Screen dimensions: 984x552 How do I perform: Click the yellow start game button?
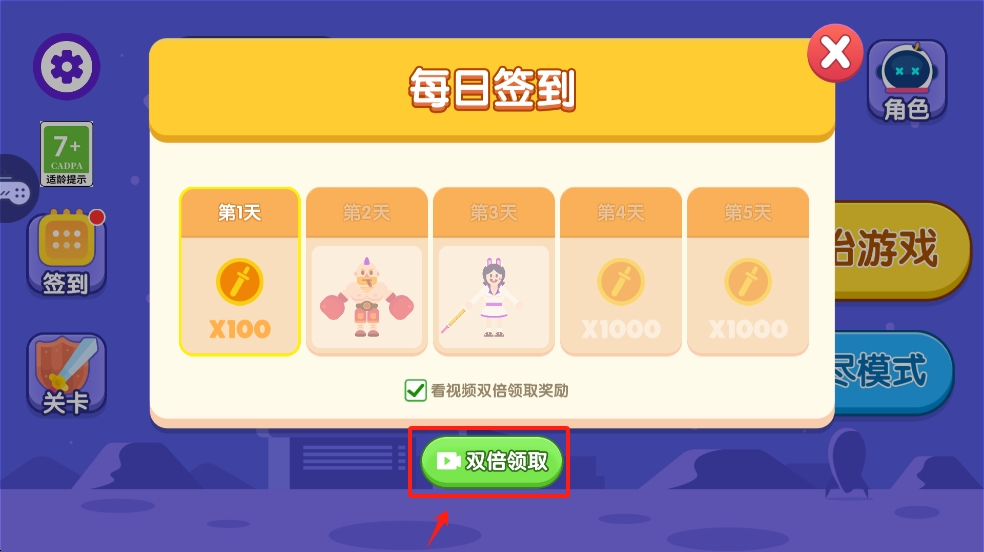click(x=902, y=250)
